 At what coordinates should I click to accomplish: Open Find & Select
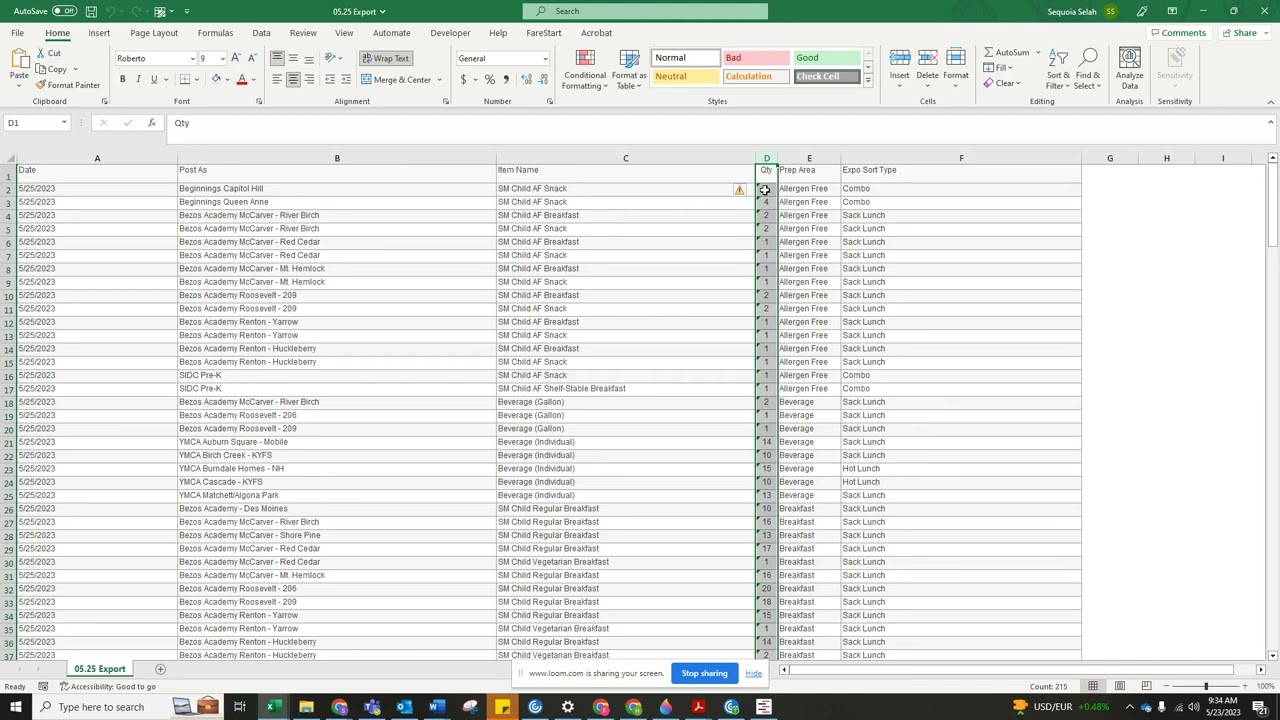point(1088,69)
